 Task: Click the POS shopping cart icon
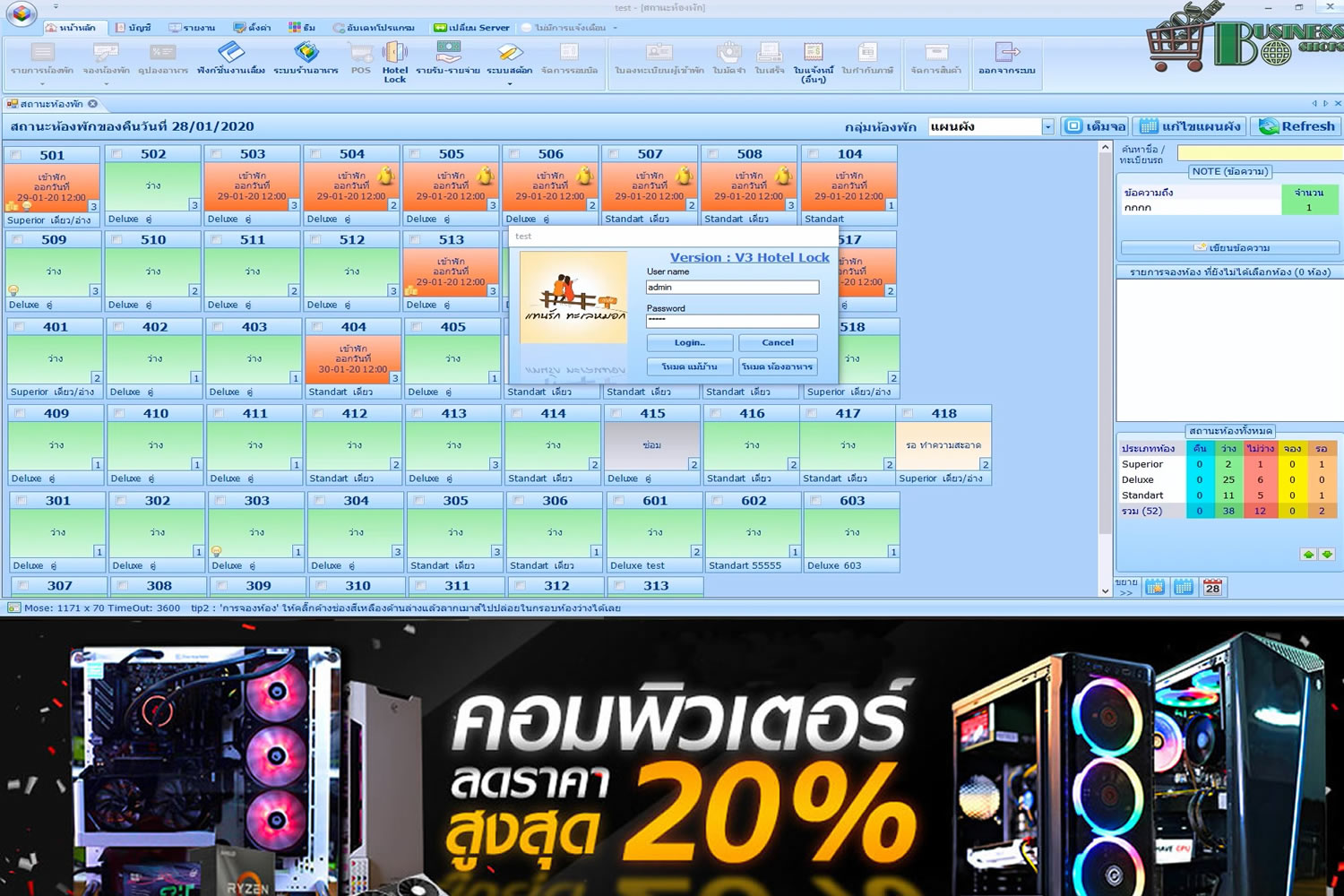[x=361, y=59]
